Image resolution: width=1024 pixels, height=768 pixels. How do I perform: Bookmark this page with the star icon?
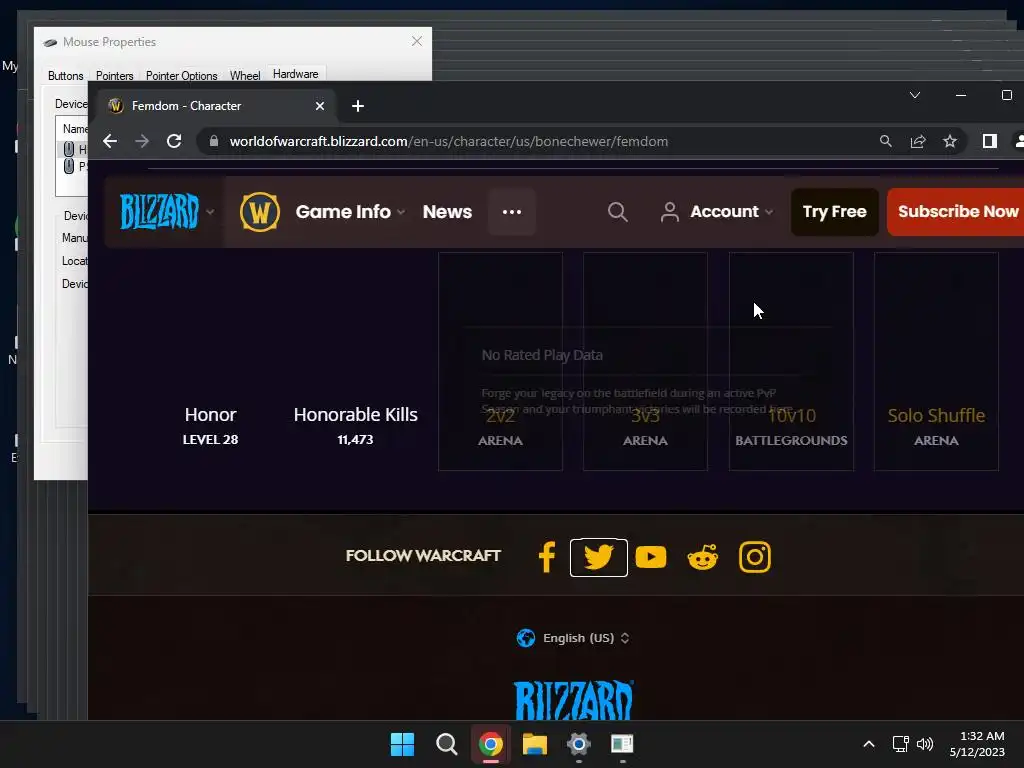(x=950, y=141)
